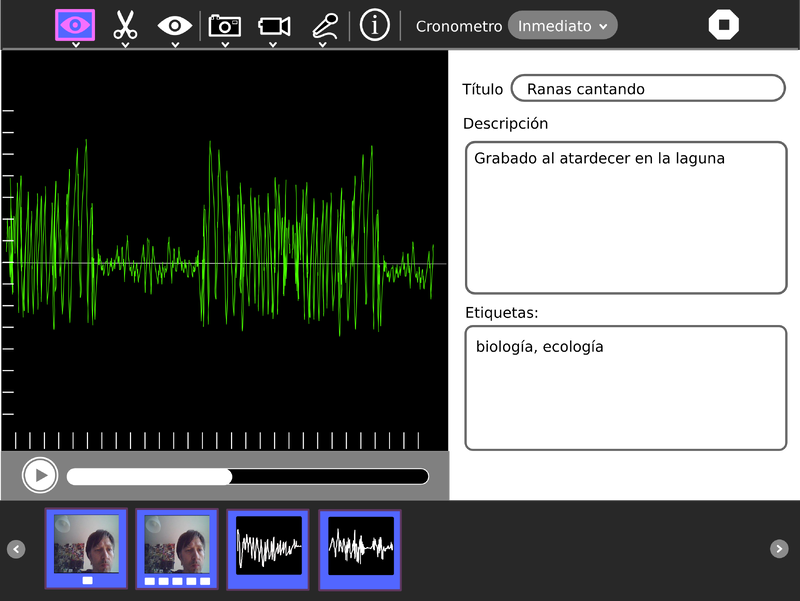This screenshot has height=601, width=800.
Task: Play the recorded audio clip
Action: point(40,475)
